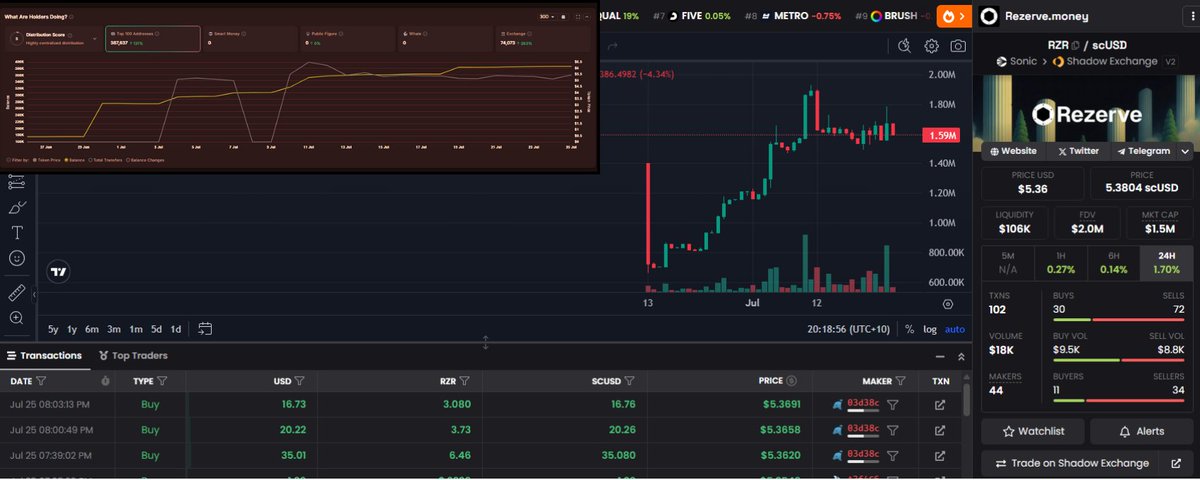Open the Rezerve Website link
Image resolution: width=1200 pixels, height=480 pixels.
[1013, 151]
